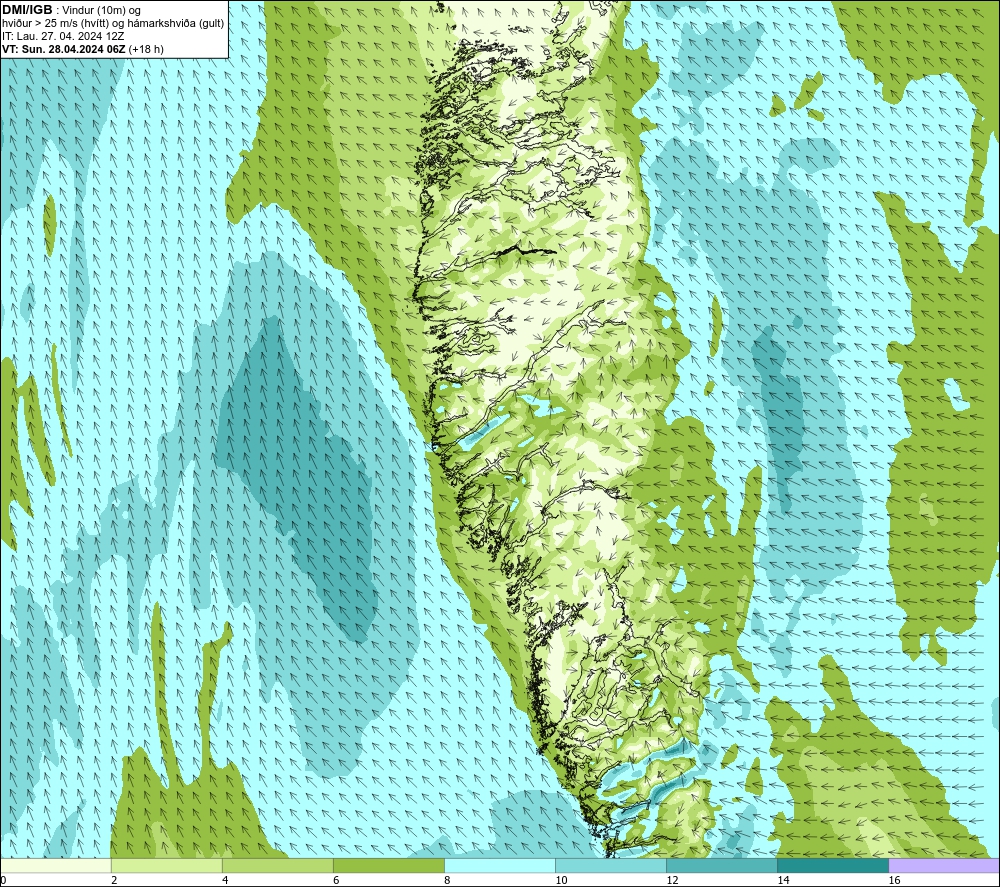1000x887 pixels.
Task: Click the pale yellow 0–2 m/s legend swatch
Action: tap(55, 866)
